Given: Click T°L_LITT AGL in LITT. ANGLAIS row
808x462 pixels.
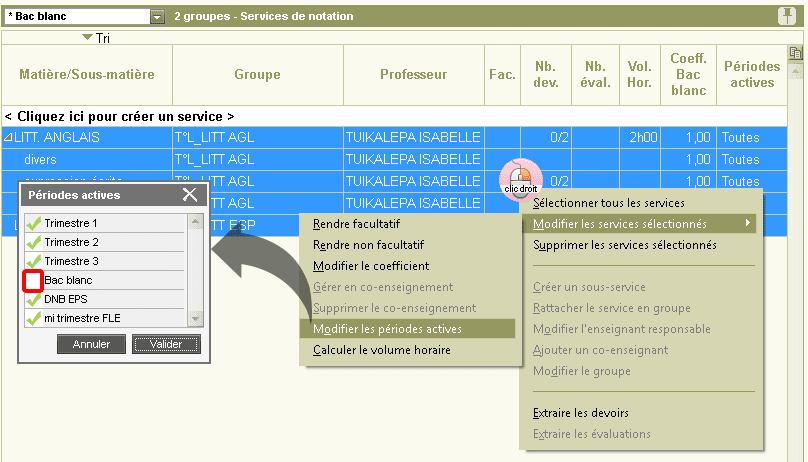Looking at the screenshot, I should [258, 138].
